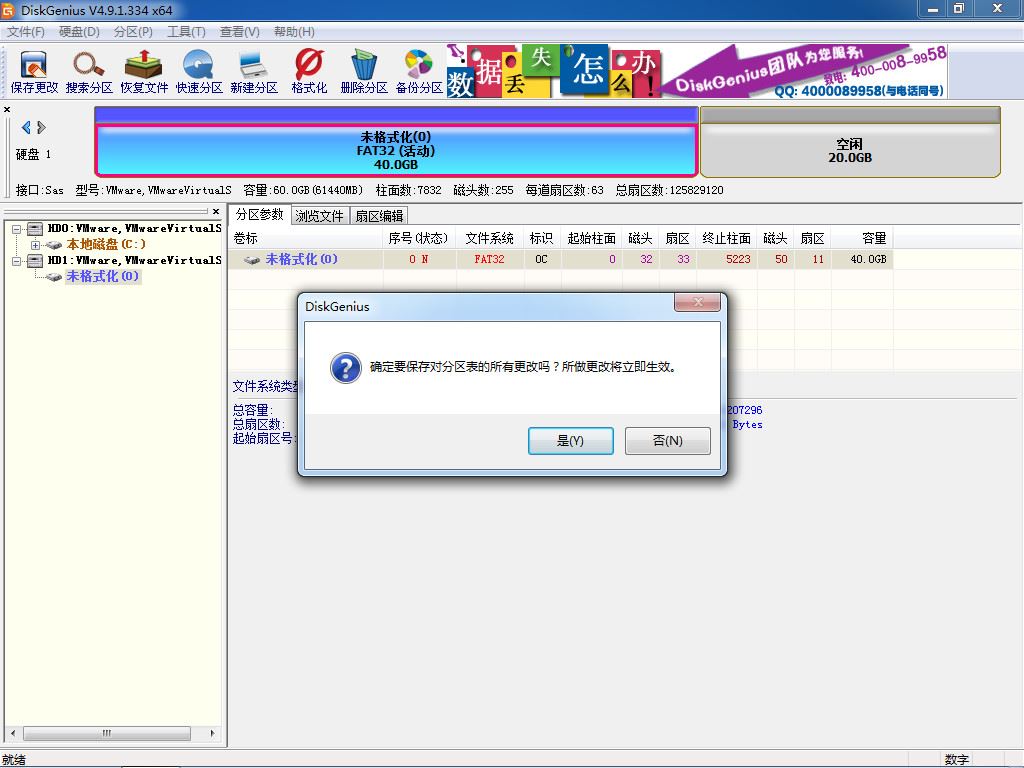This screenshot has height=768, width=1024.
Task: Click the 就绪 status bar text
Action: coord(14,760)
